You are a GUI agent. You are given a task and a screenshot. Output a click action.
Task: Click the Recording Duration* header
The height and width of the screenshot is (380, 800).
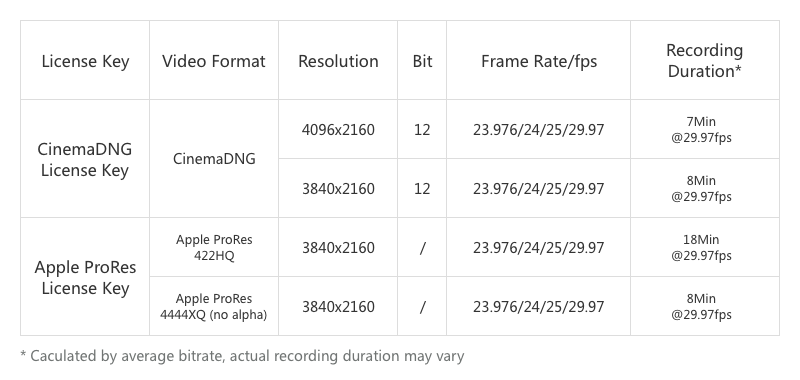[705, 61]
